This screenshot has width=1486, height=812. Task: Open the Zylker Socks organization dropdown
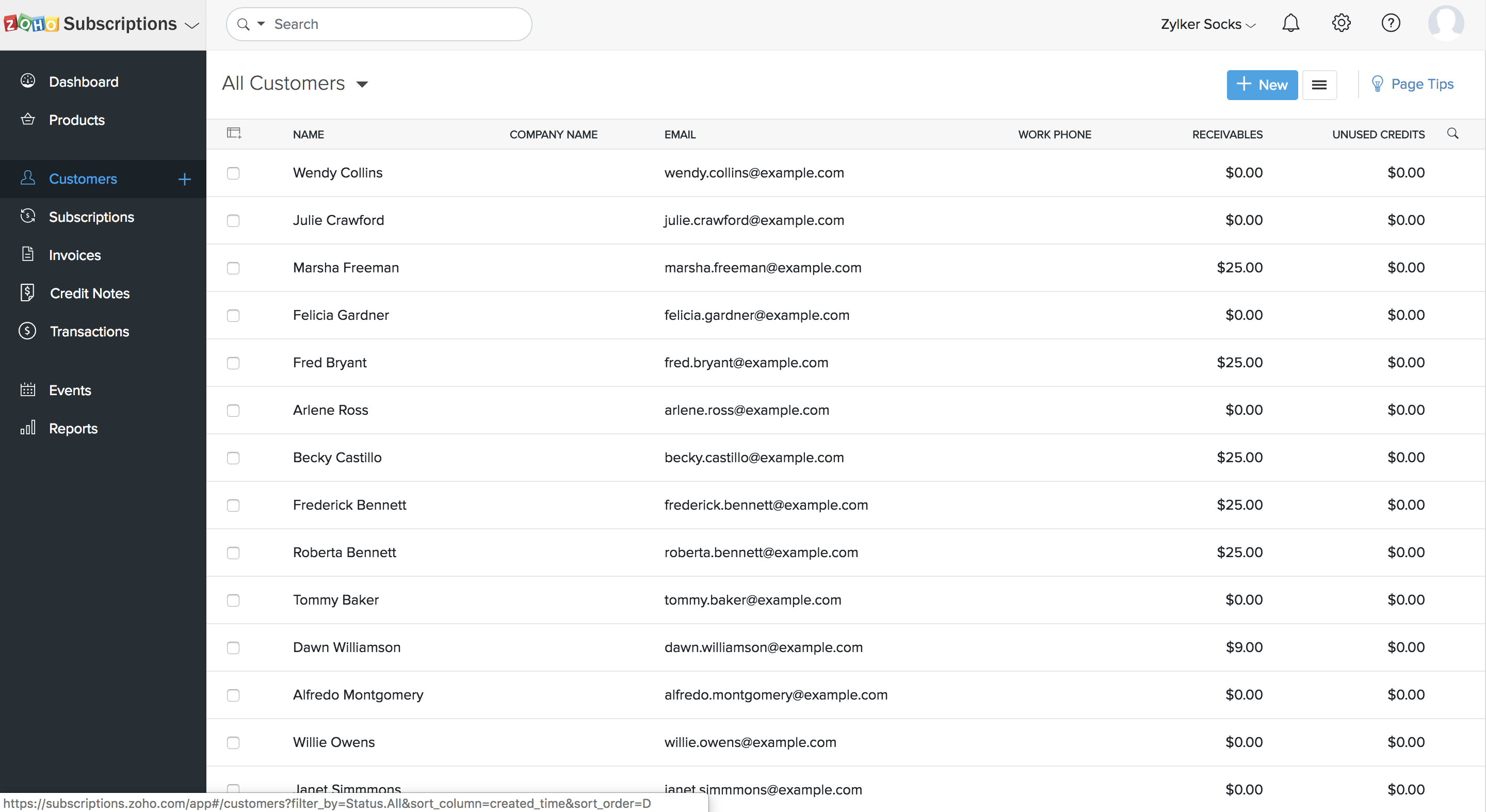click(1208, 24)
